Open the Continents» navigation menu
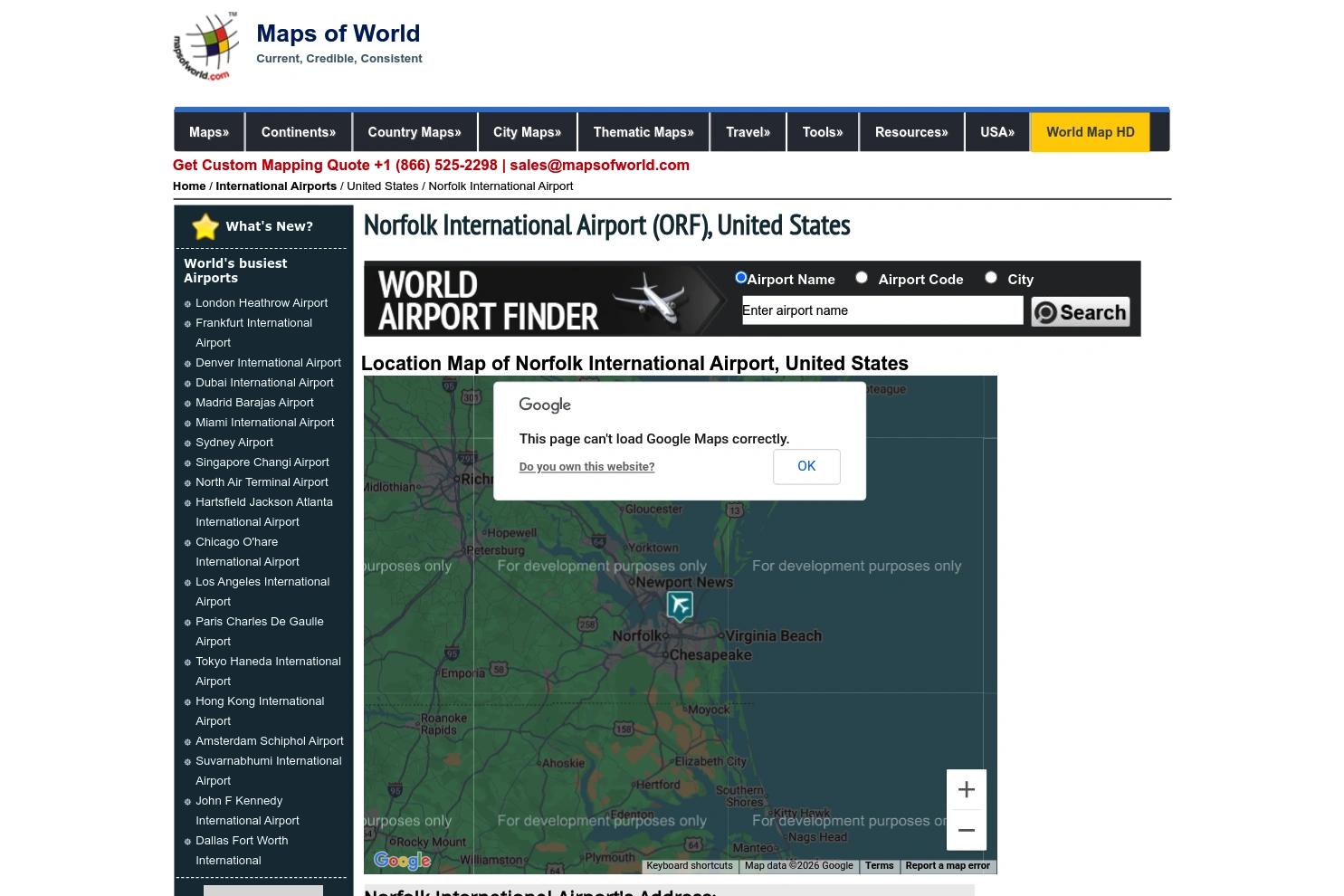Screen dimensions: 1344x896 pyautogui.click(x=299, y=132)
